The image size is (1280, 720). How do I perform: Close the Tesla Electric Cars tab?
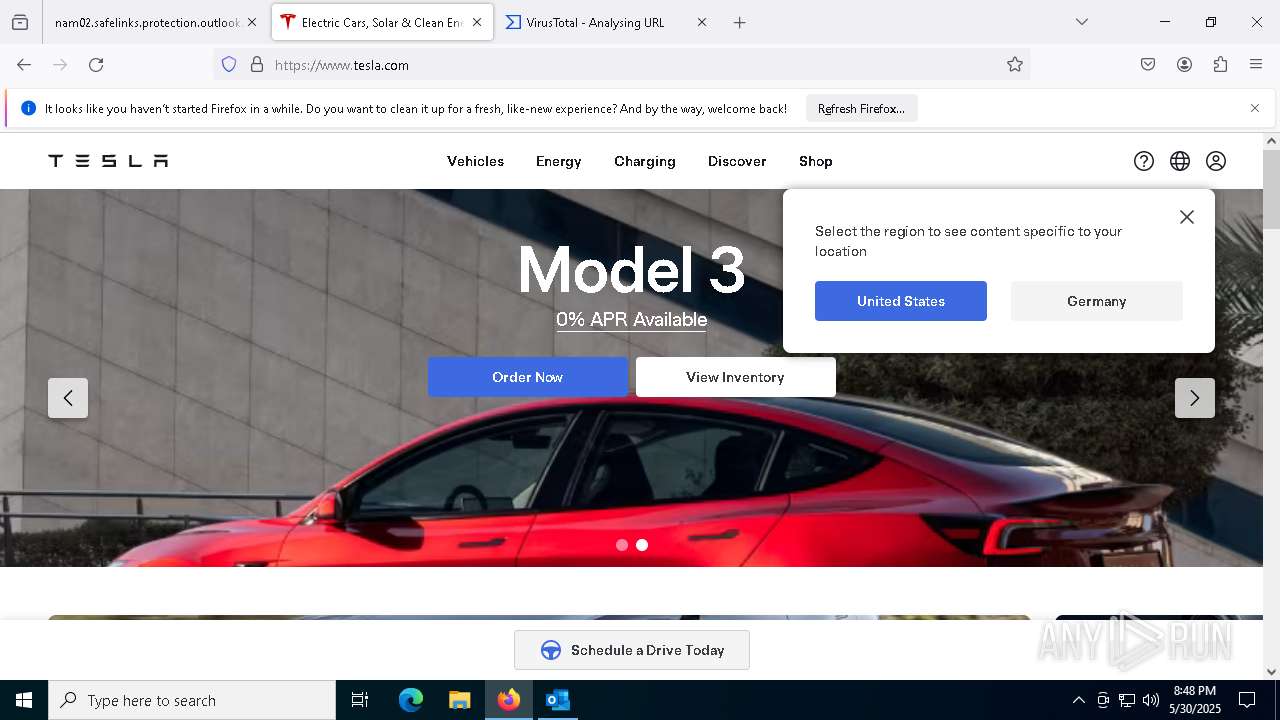(x=477, y=22)
